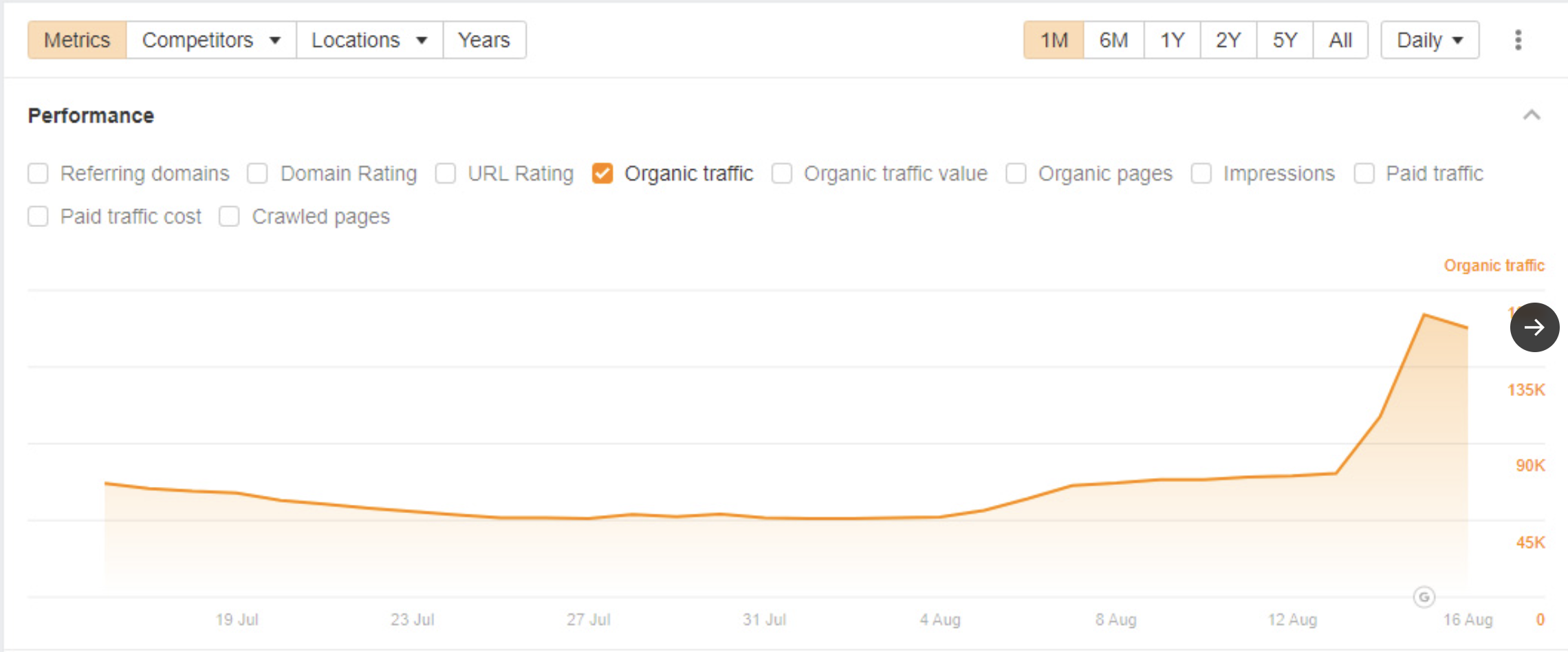Open the Competitors dropdown
This screenshot has height=652, width=1568.
[x=210, y=40]
